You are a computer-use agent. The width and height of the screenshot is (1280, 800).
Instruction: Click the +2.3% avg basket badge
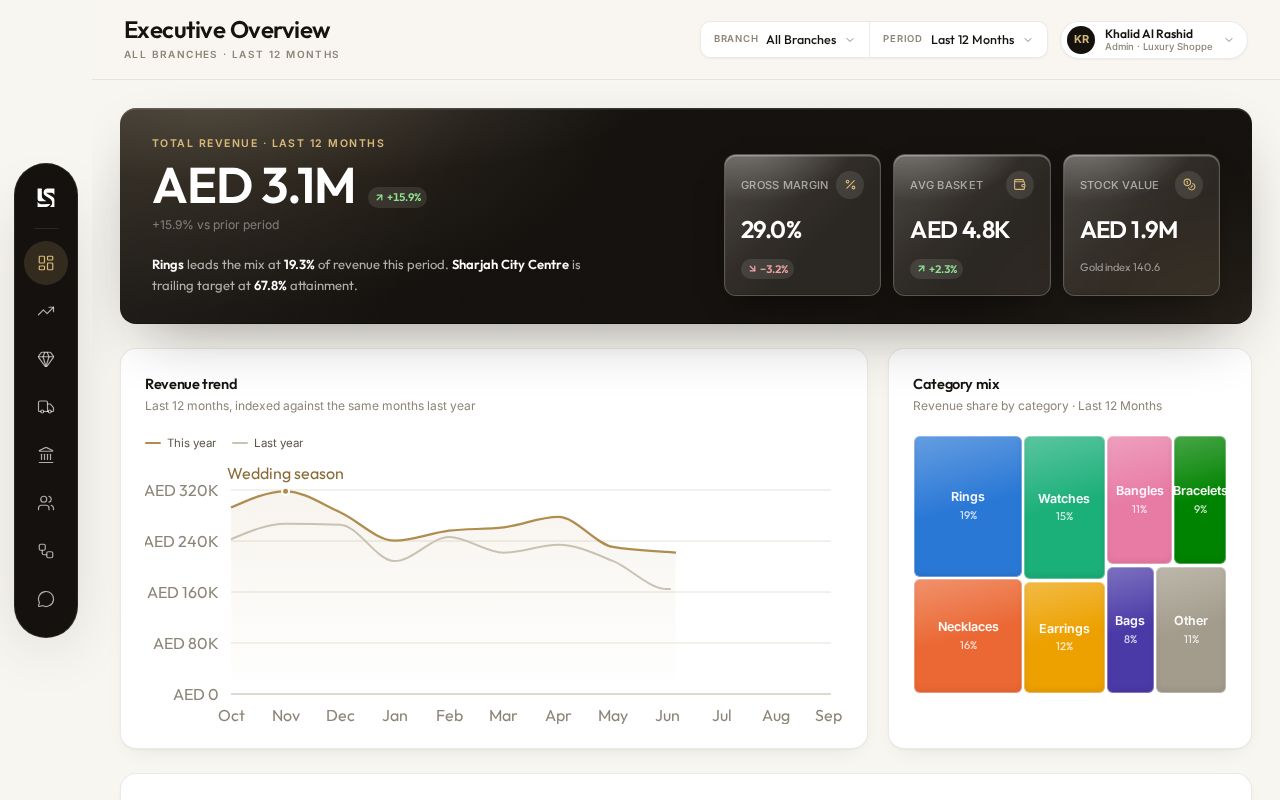tap(936, 269)
